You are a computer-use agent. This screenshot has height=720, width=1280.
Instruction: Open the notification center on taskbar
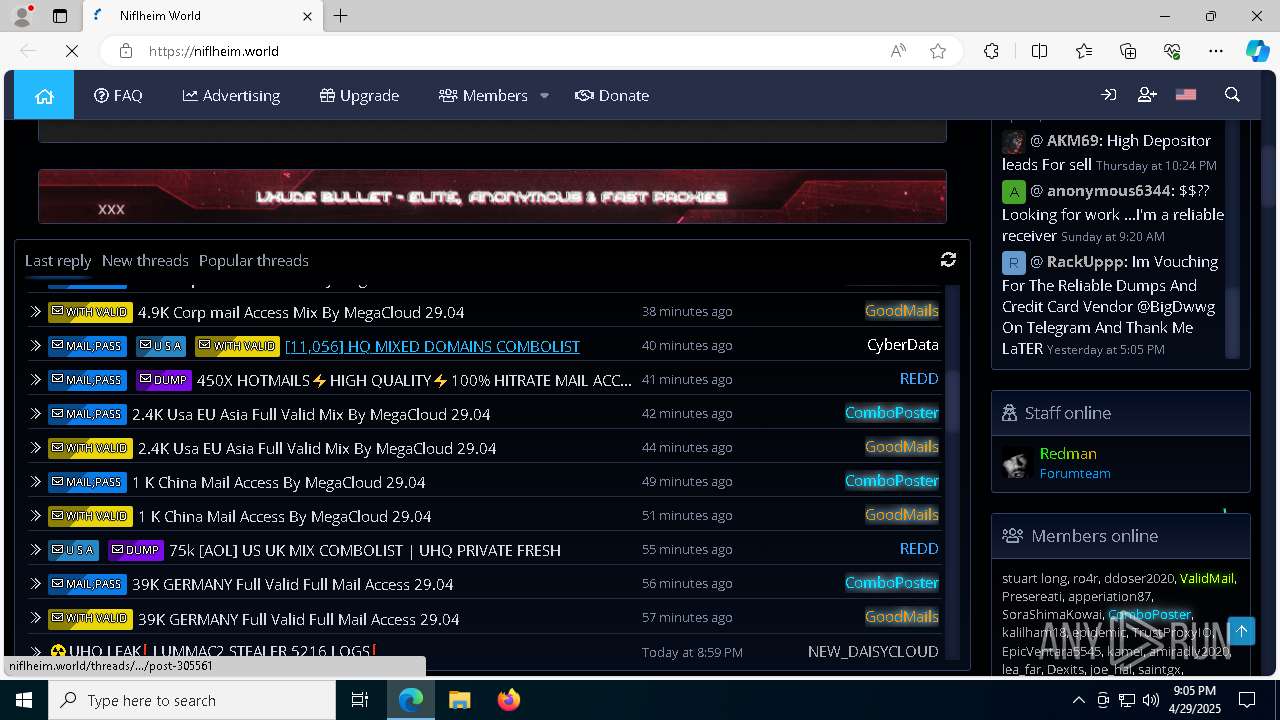coord(1247,700)
